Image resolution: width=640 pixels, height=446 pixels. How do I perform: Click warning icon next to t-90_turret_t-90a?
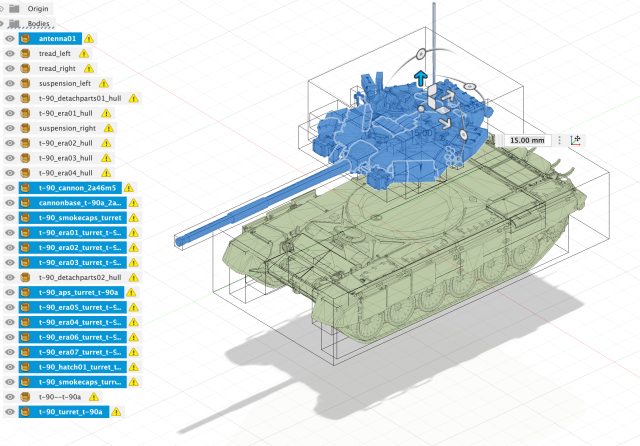point(117,411)
